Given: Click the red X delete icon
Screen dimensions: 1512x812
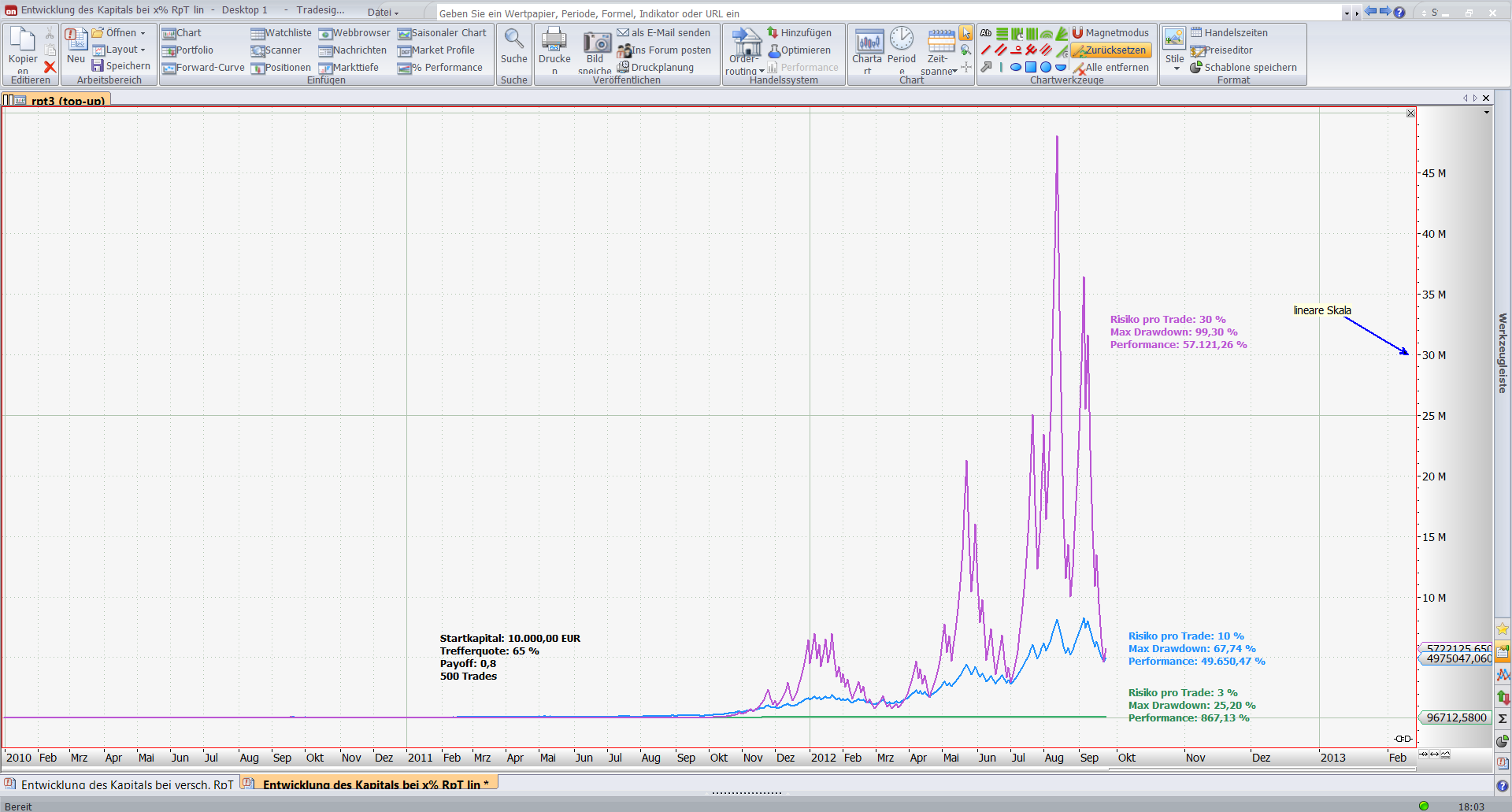Looking at the screenshot, I should [x=50, y=68].
